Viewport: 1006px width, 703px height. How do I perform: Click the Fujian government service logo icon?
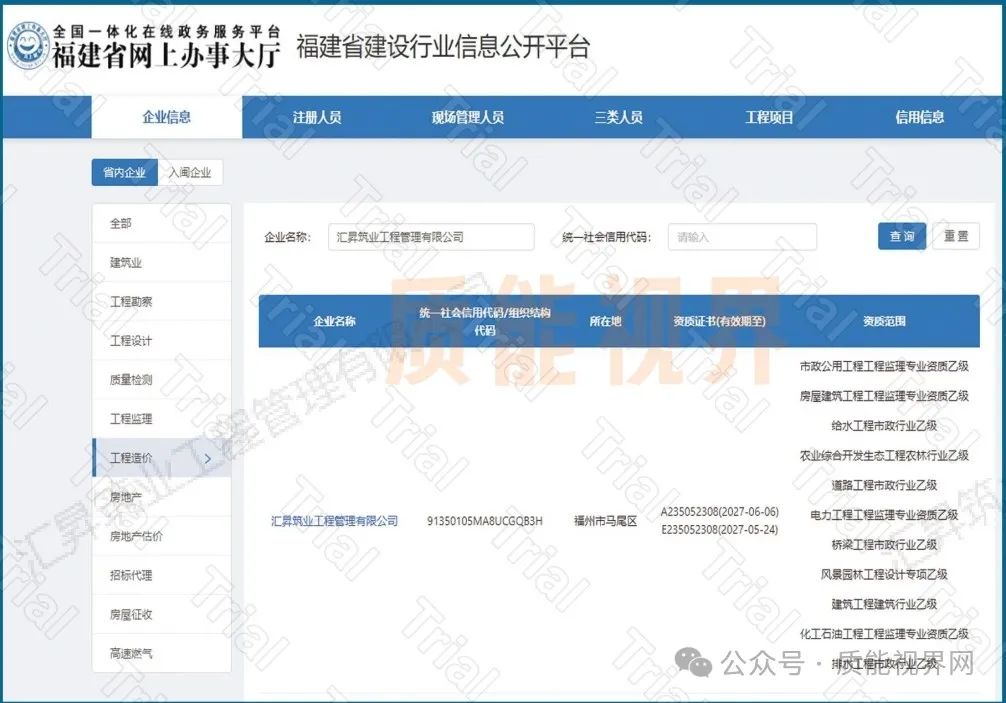coord(28,46)
